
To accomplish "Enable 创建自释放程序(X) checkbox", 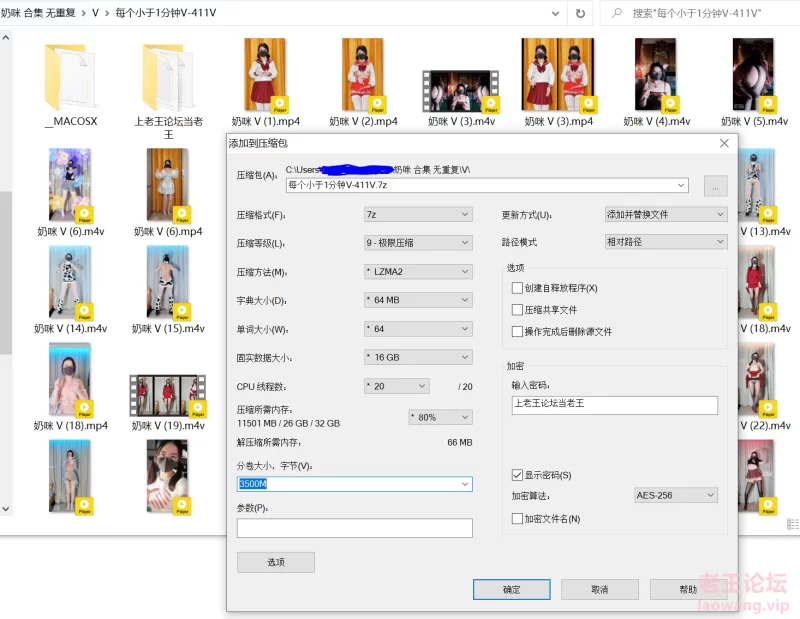I will 517,288.
